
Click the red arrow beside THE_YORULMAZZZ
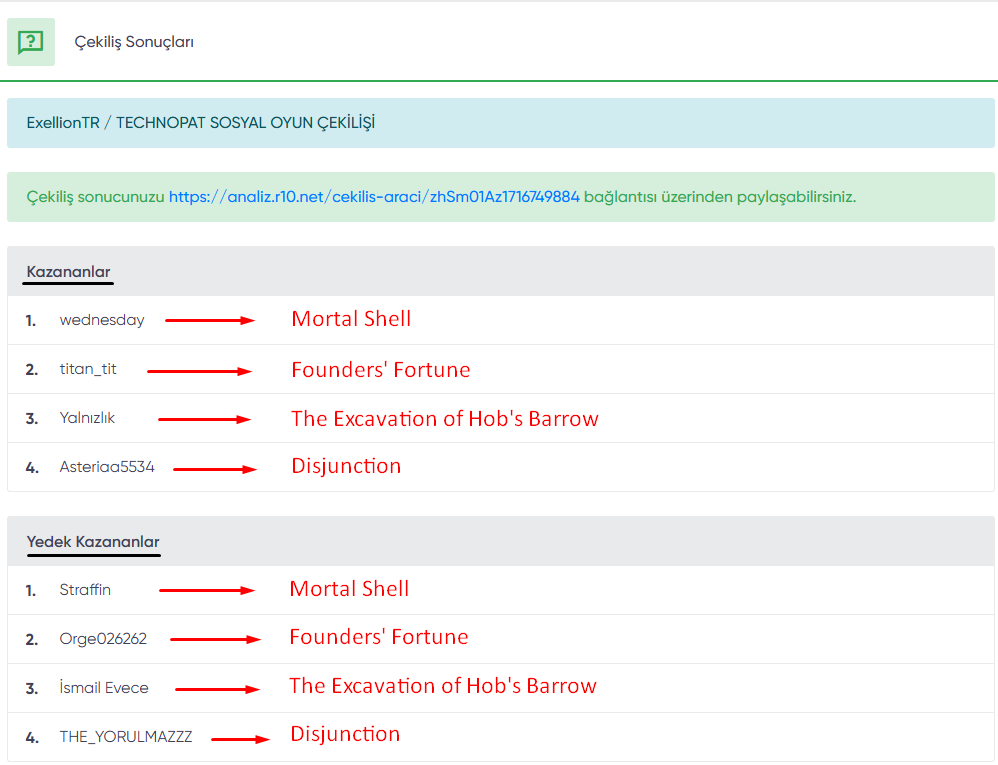click(x=240, y=739)
